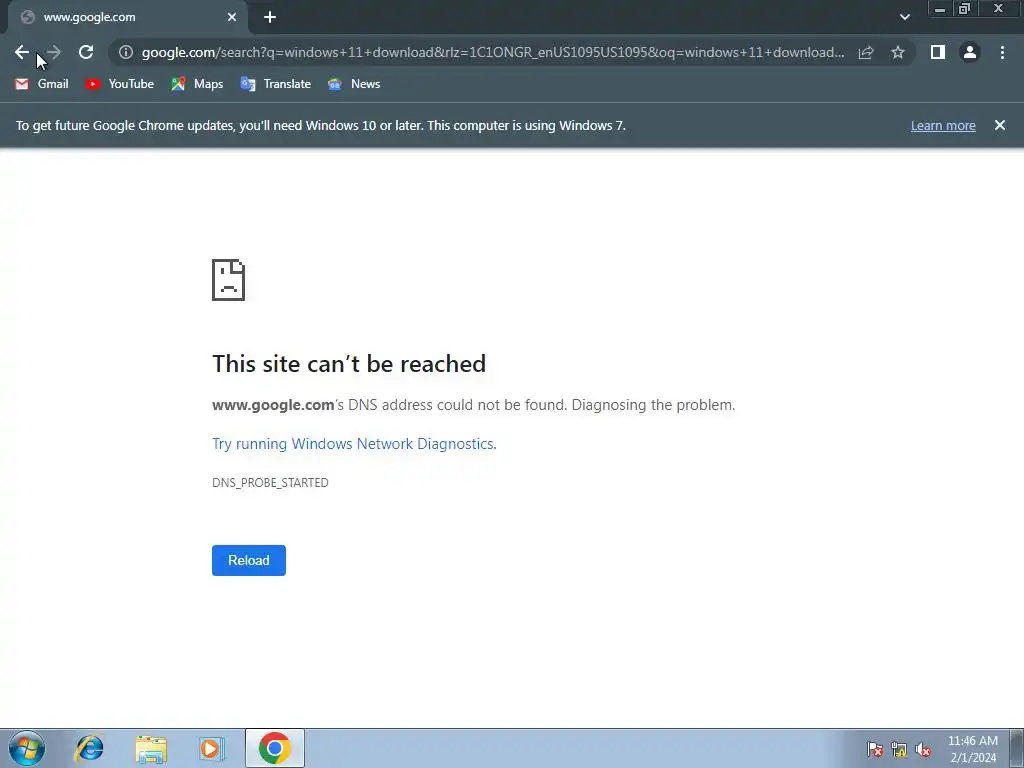Minimize the Chrome window
Image resolution: width=1024 pixels, height=768 pixels.
click(940, 9)
